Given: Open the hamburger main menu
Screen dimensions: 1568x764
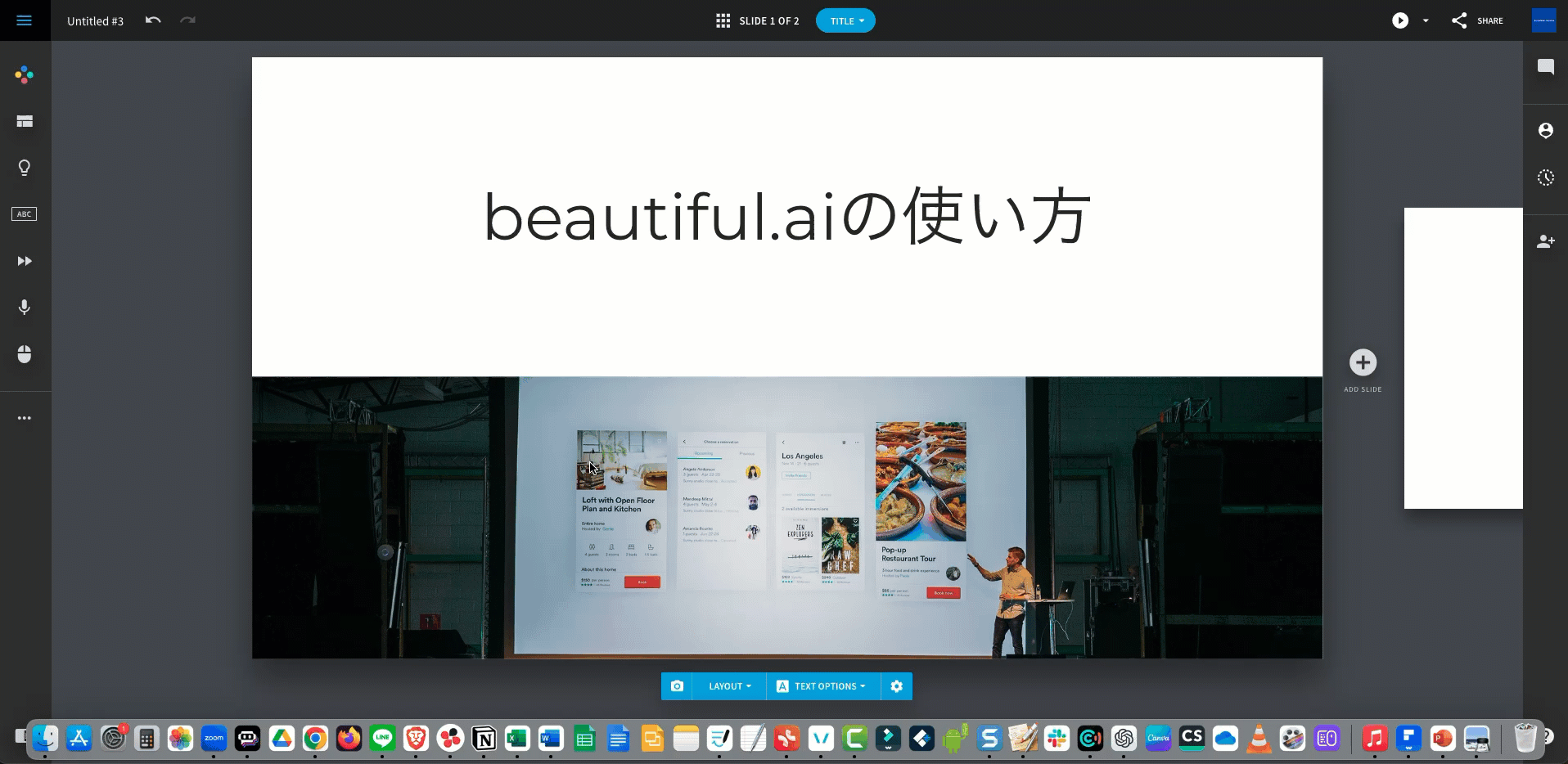Looking at the screenshot, I should coord(25,20).
